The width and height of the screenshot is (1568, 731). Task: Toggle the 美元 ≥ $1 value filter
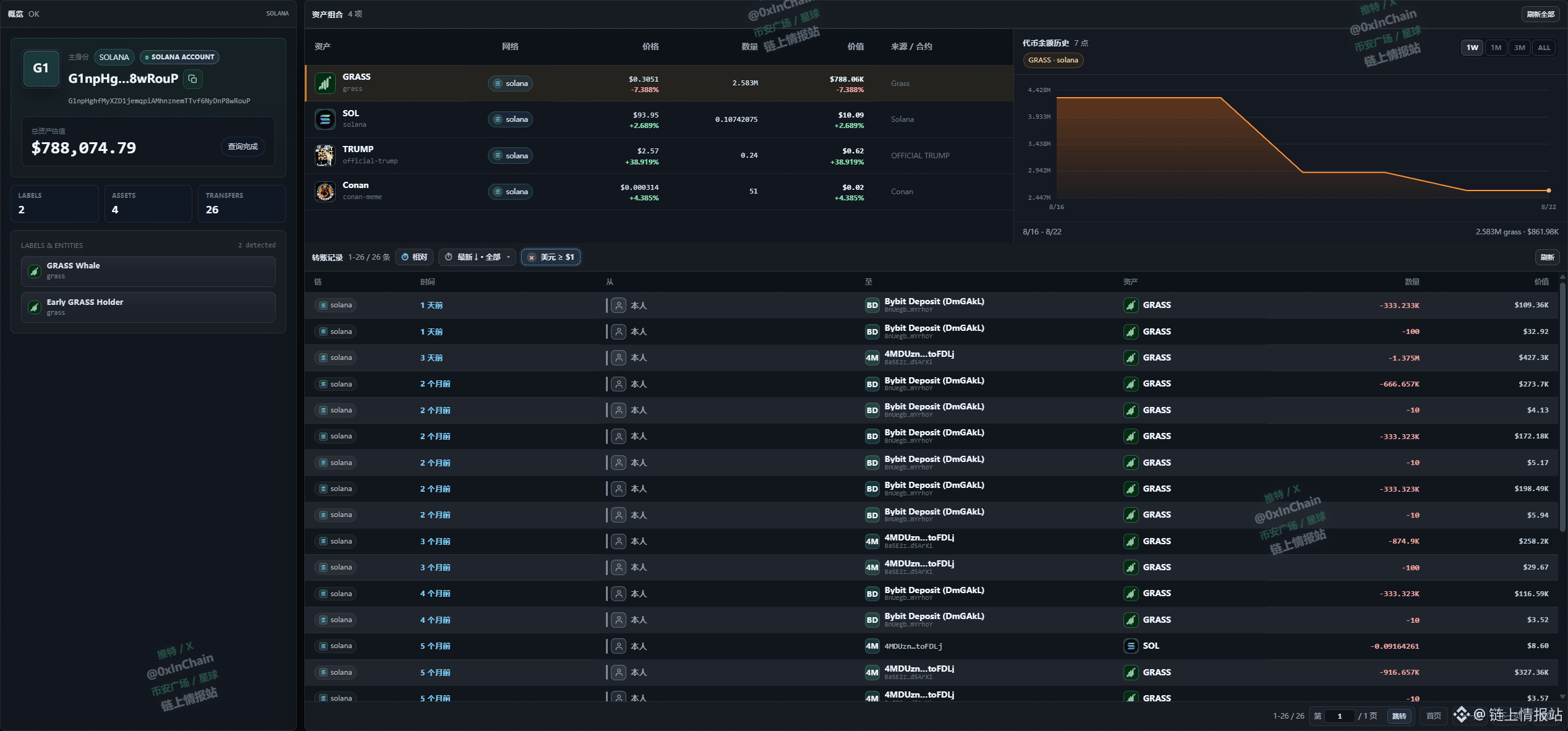point(551,257)
